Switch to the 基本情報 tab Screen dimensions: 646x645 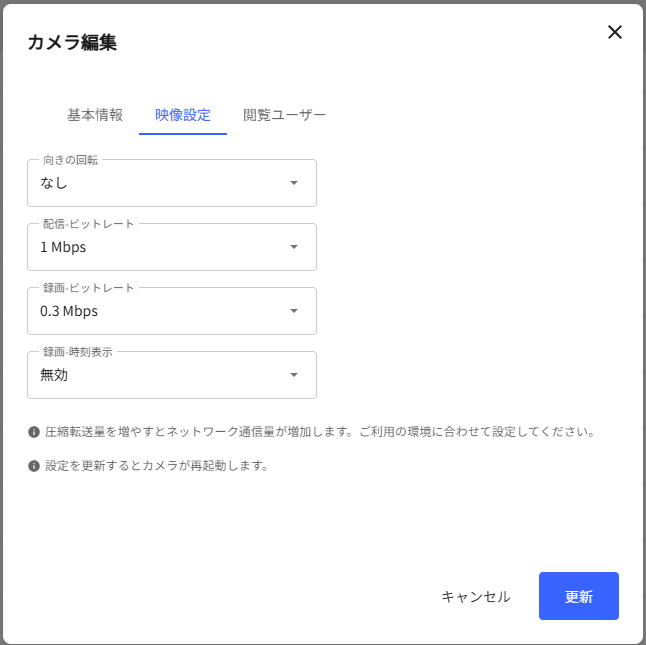[x=95, y=115]
